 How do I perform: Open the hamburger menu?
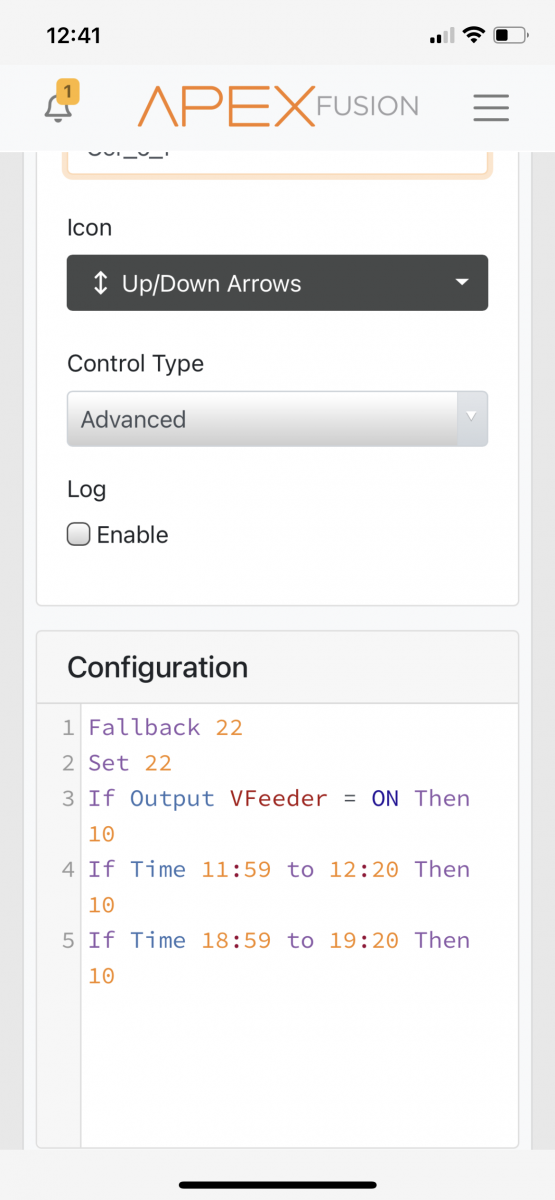tap(491, 107)
